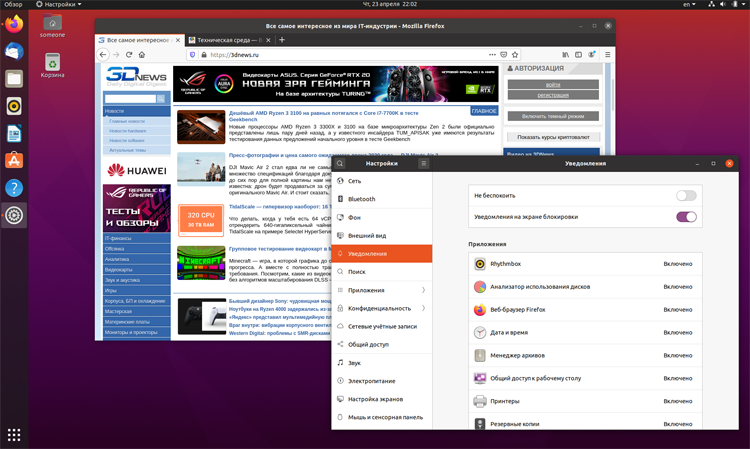Click Включить темный режим button
This screenshot has width=750, height=449.
click(553, 116)
